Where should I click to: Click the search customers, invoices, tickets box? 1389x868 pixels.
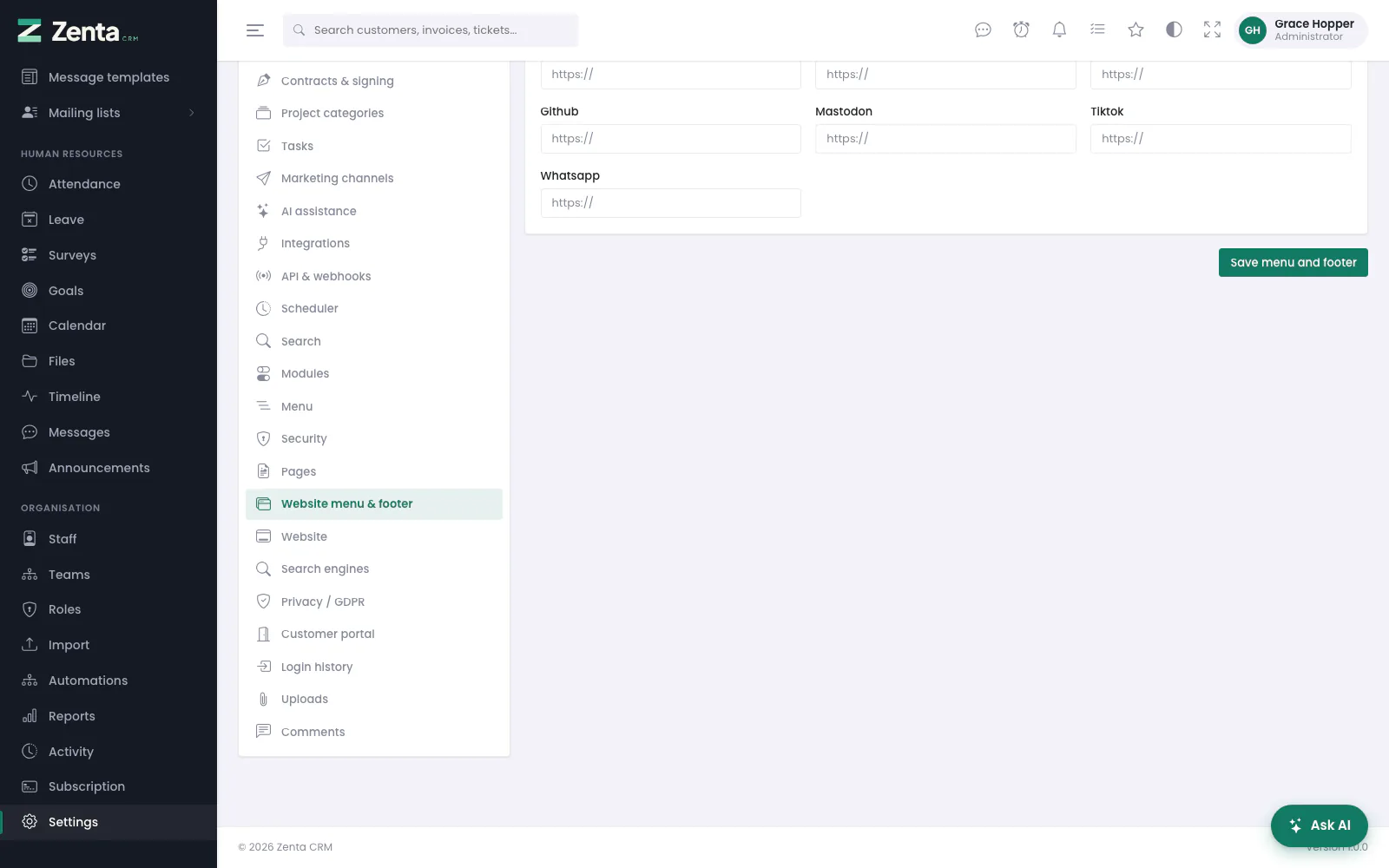(x=431, y=30)
